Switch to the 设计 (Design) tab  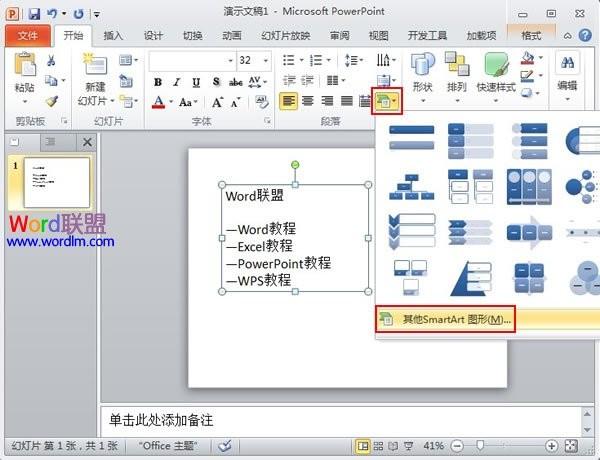(x=153, y=36)
